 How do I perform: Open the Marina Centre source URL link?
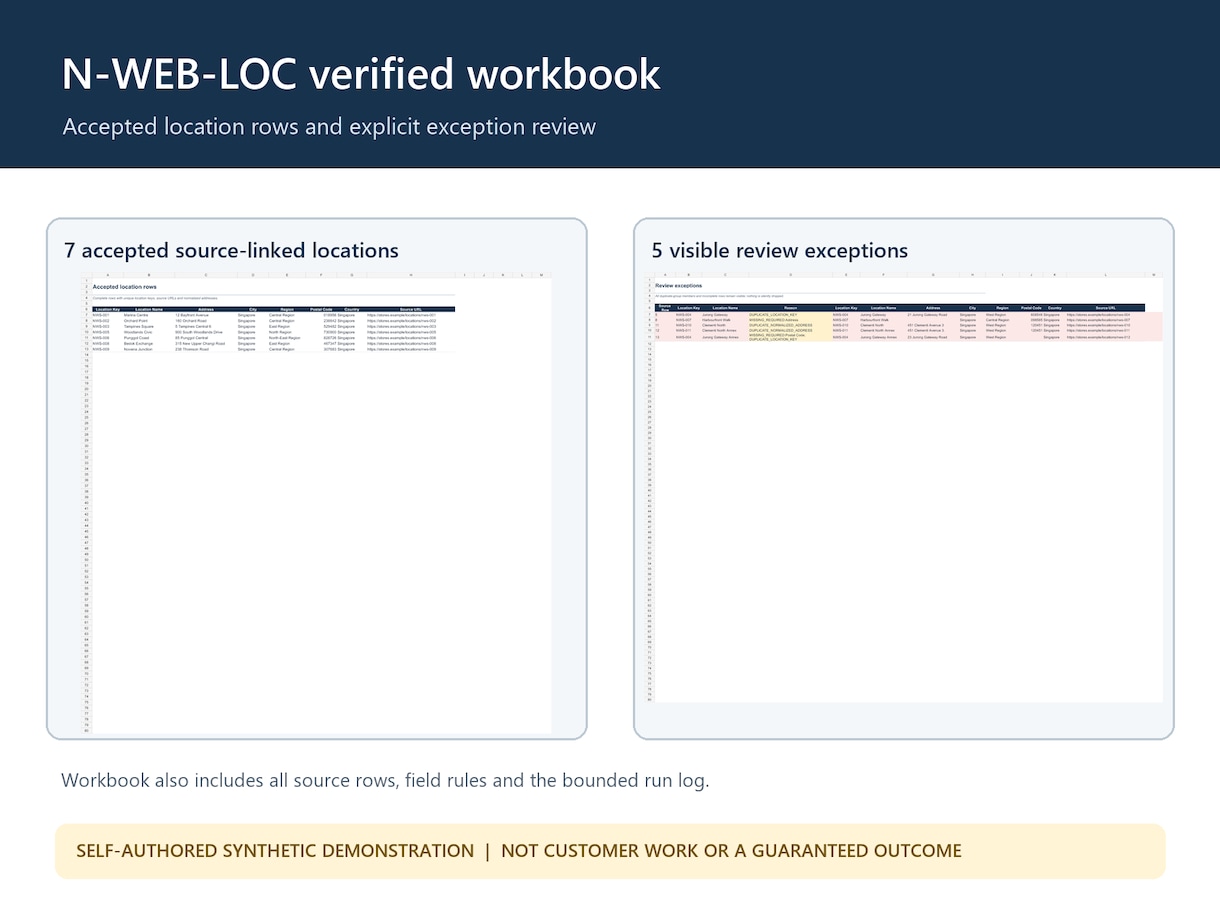pos(401,315)
